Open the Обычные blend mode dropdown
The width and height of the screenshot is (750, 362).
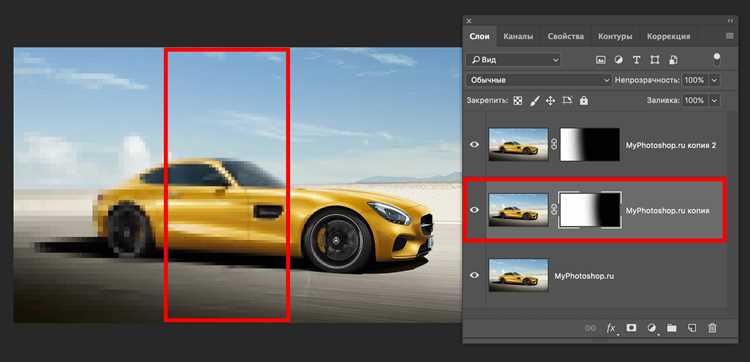click(x=539, y=80)
